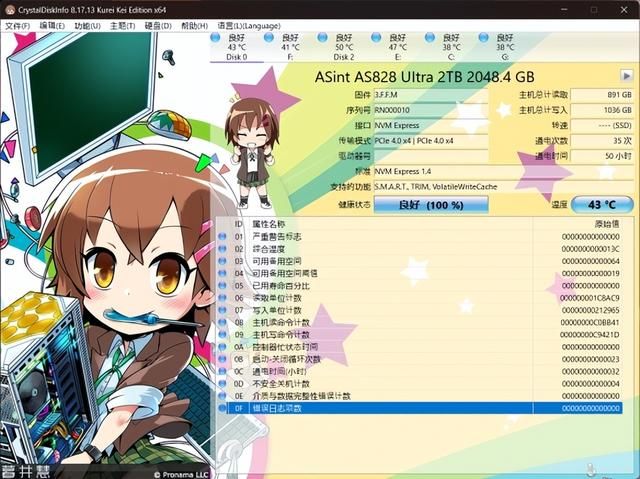640x479 pixels.
Task: Click the 43 °C temperature button
Action: (602, 204)
